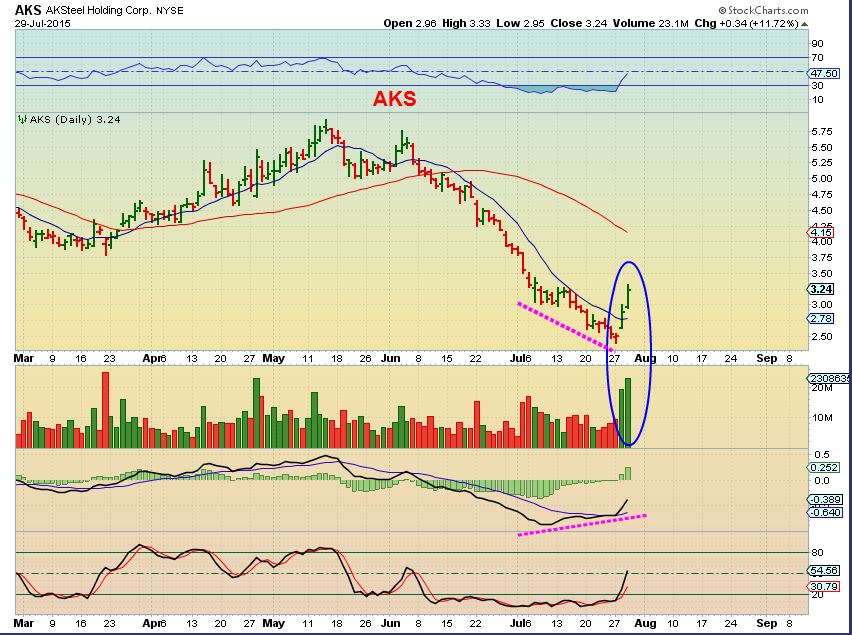
Task: Click the AKS (Daily) 3.24 legend text
Action: pos(75,120)
